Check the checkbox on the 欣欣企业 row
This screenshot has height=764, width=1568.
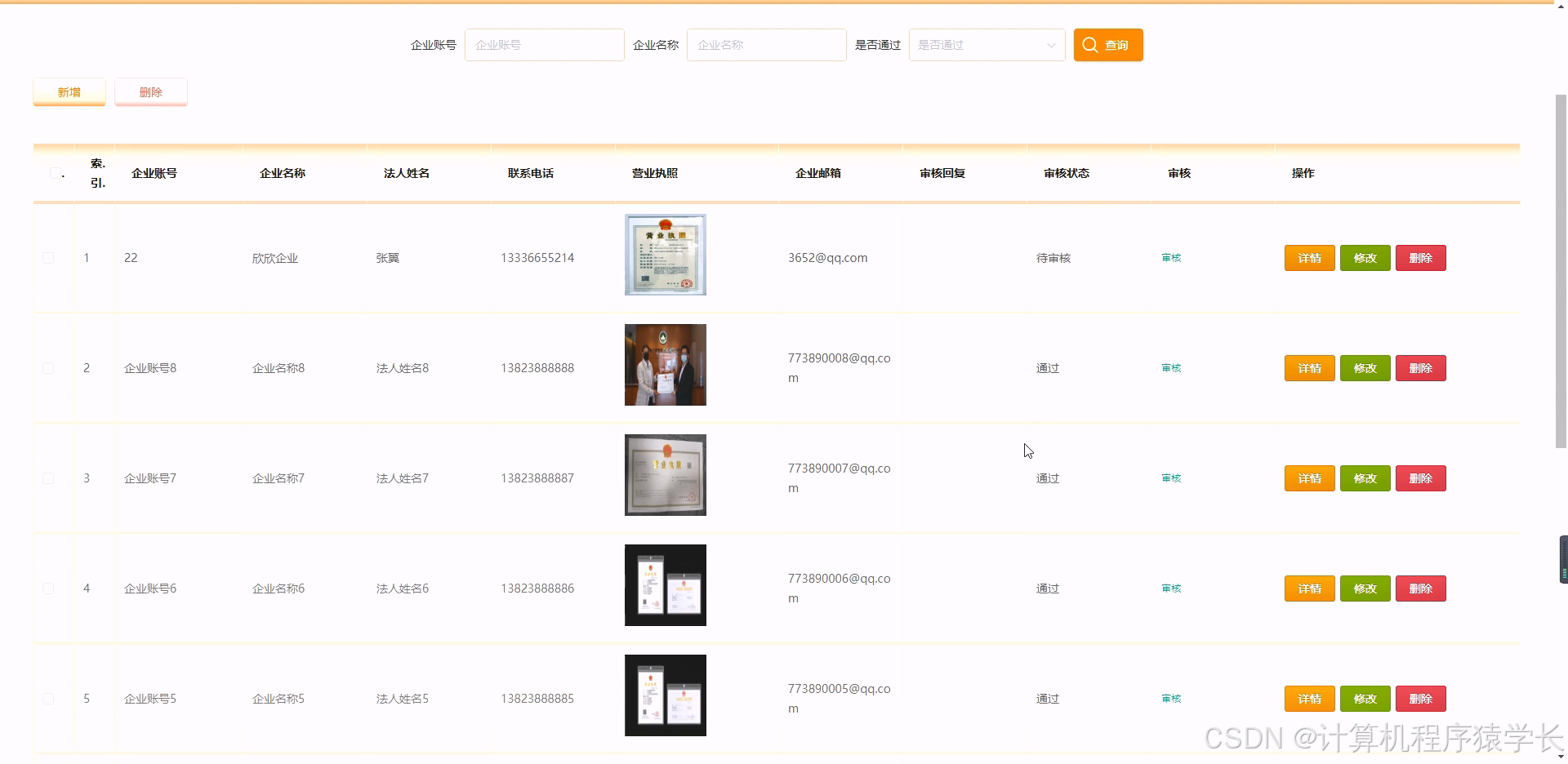click(x=48, y=257)
